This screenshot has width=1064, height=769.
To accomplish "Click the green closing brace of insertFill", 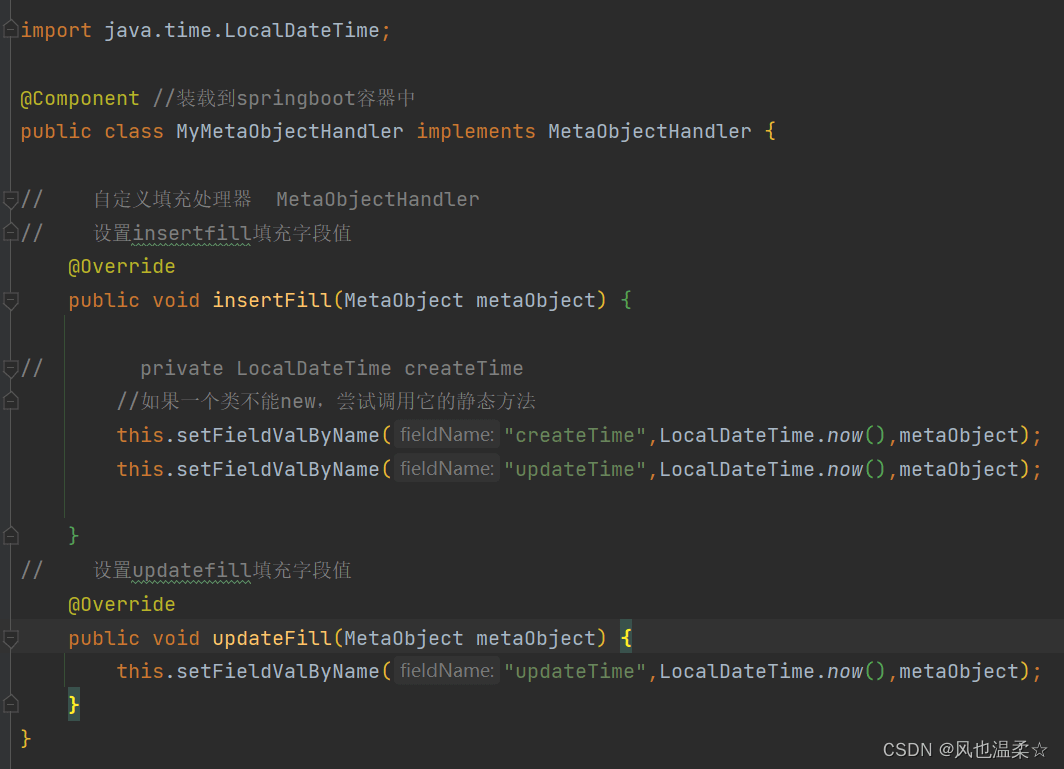I will tap(74, 536).
